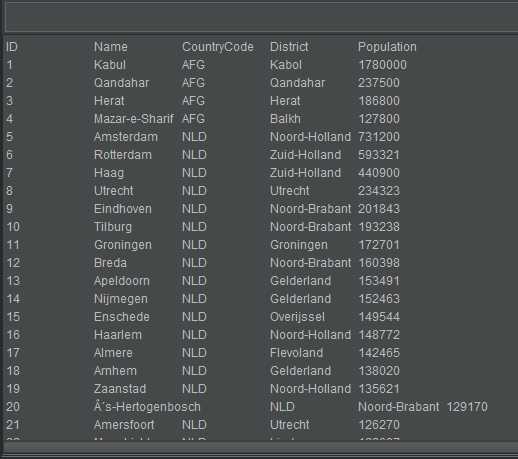518x459 pixels.
Task: Select the district value Kabol
Action: (x=286, y=65)
